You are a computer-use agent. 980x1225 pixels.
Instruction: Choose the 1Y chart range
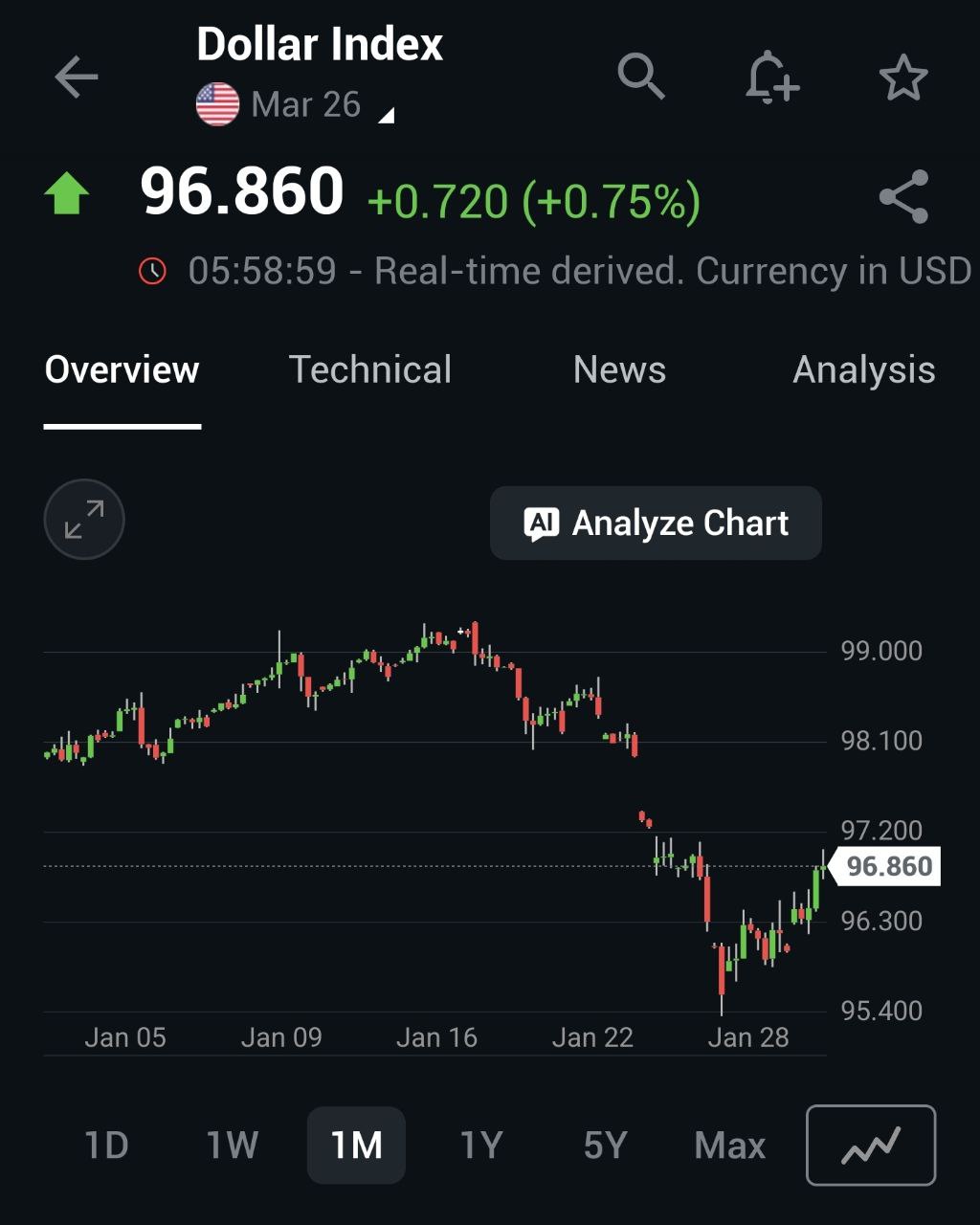pyautogui.click(x=480, y=1145)
